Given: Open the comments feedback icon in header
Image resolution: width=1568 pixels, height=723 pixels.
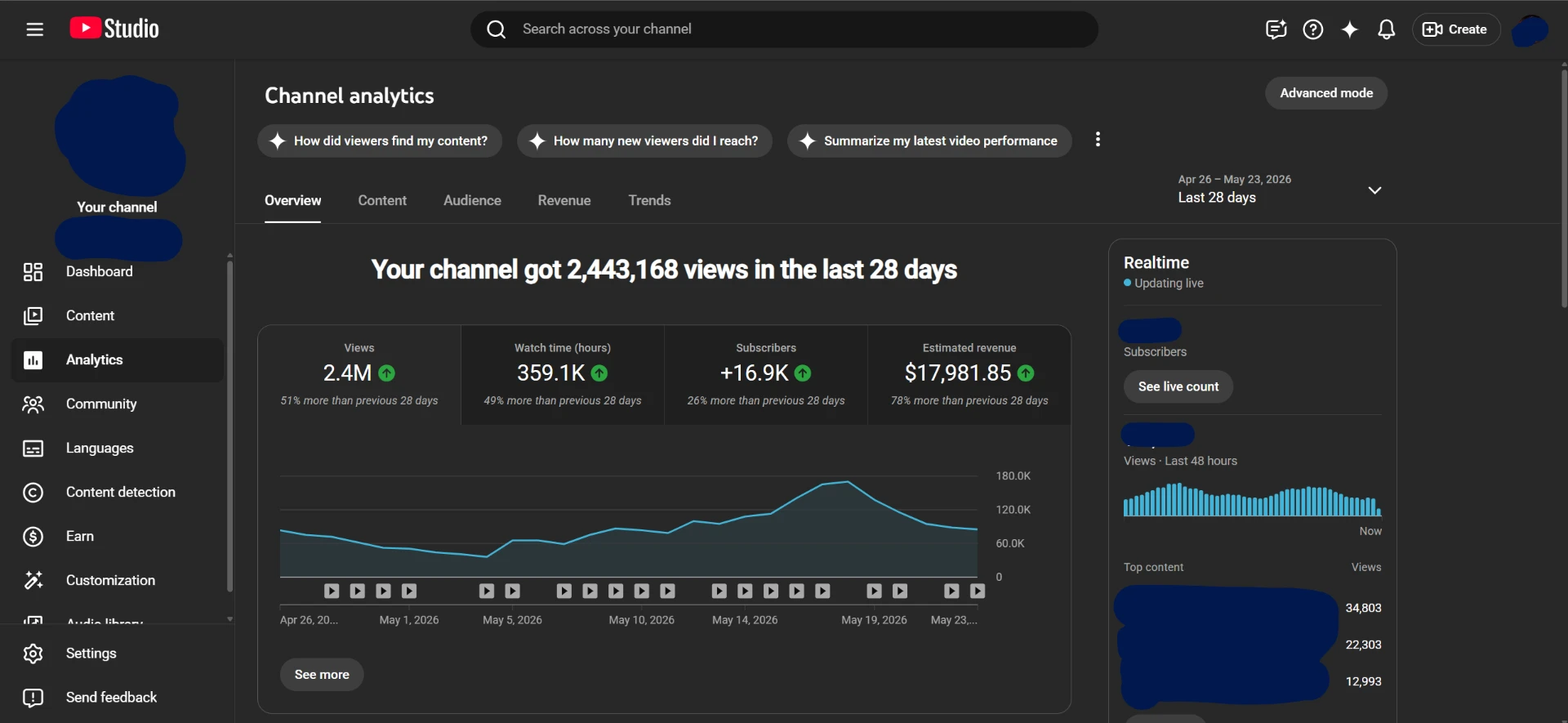Looking at the screenshot, I should [1276, 29].
